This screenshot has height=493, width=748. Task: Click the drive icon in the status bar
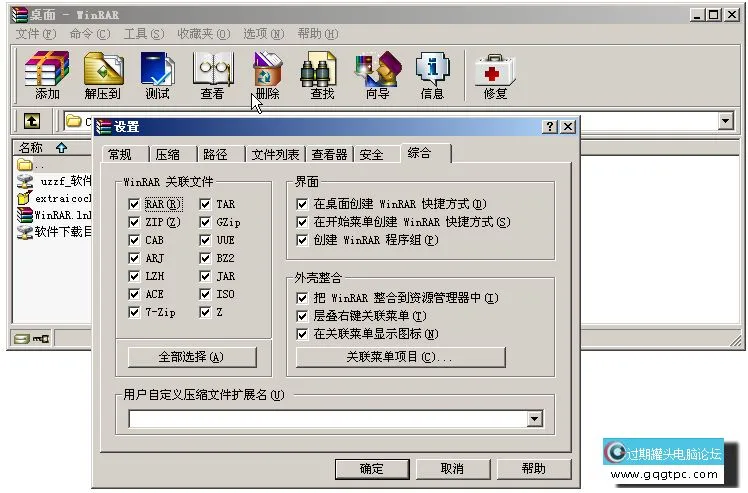pos(21,338)
